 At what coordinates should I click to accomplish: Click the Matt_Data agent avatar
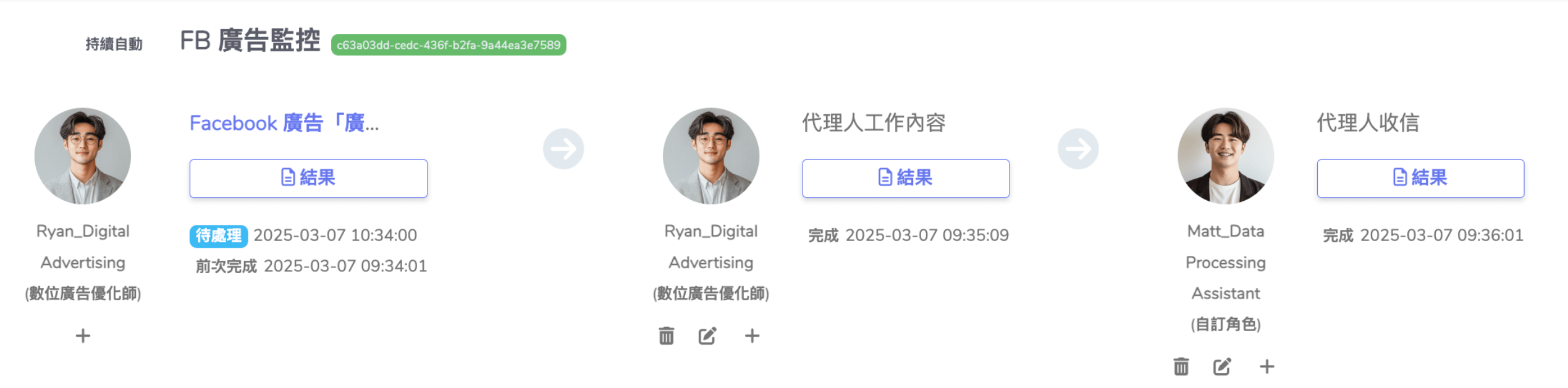[1226, 156]
